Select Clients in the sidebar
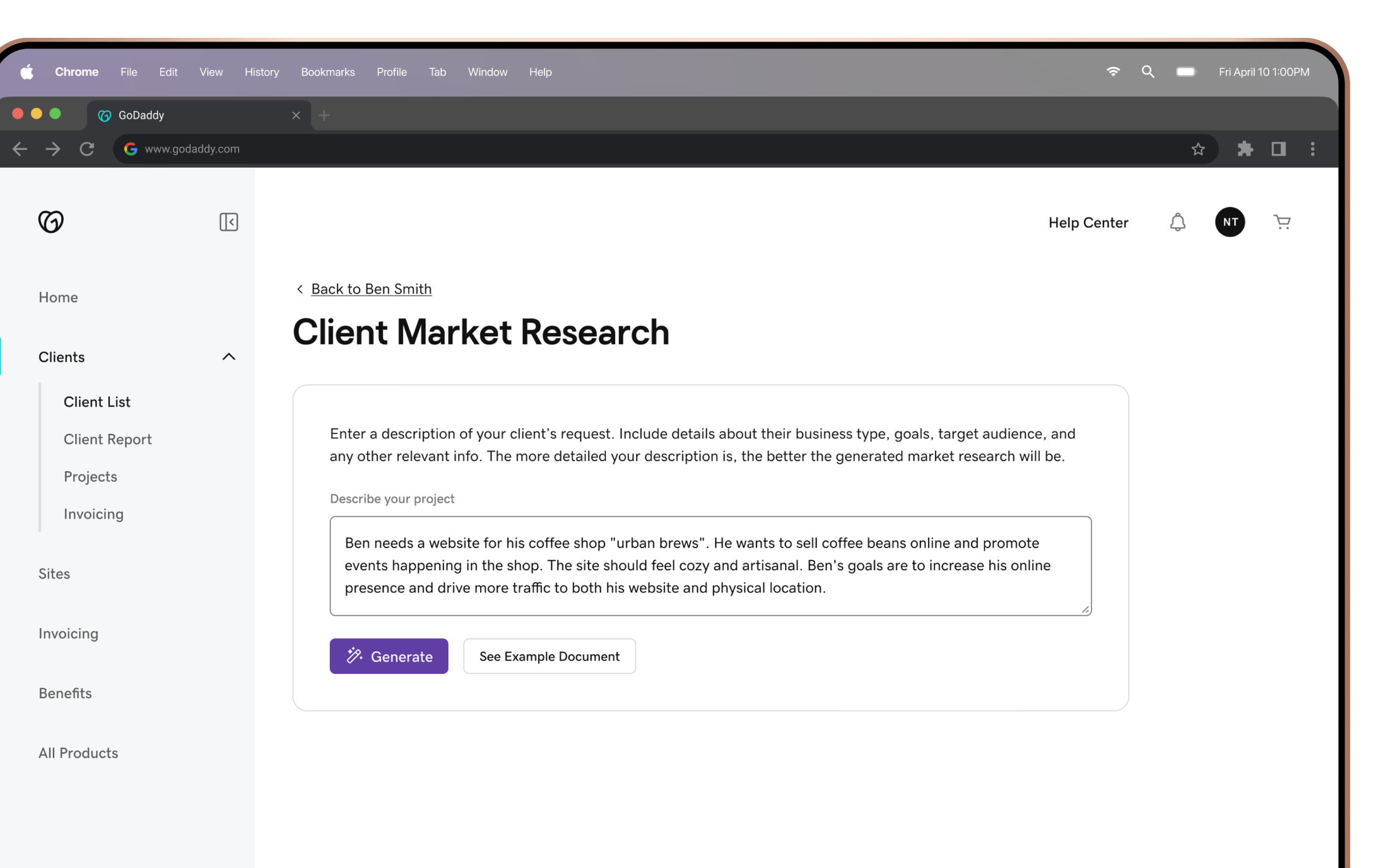 click(x=61, y=357)
